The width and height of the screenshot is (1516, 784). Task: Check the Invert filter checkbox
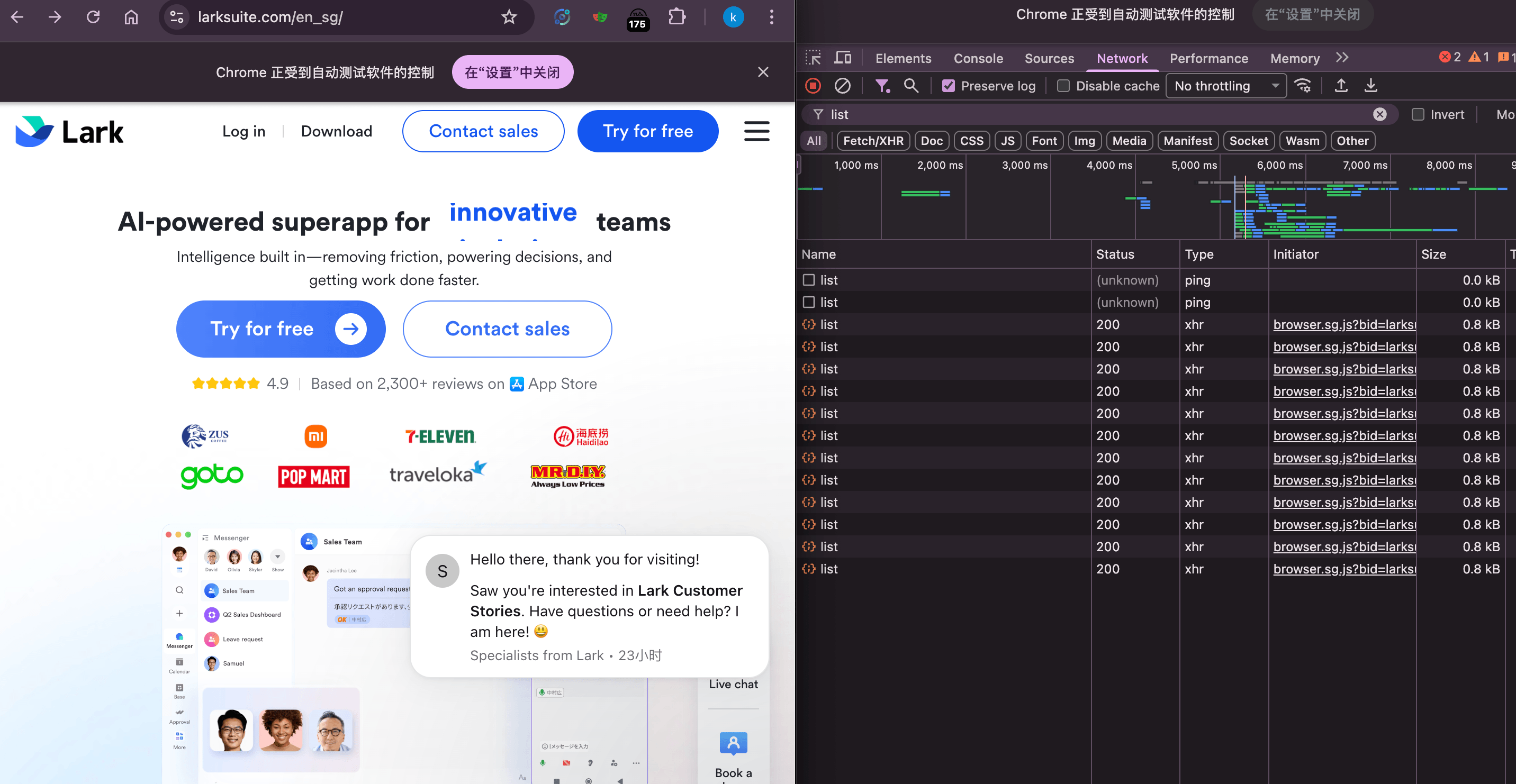(1418, 114)
